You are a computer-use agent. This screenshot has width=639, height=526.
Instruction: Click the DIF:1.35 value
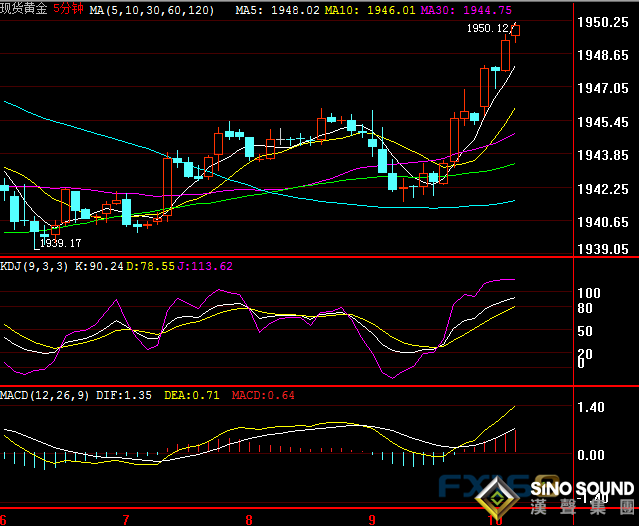pyautogui.click(x=124, y=395)
